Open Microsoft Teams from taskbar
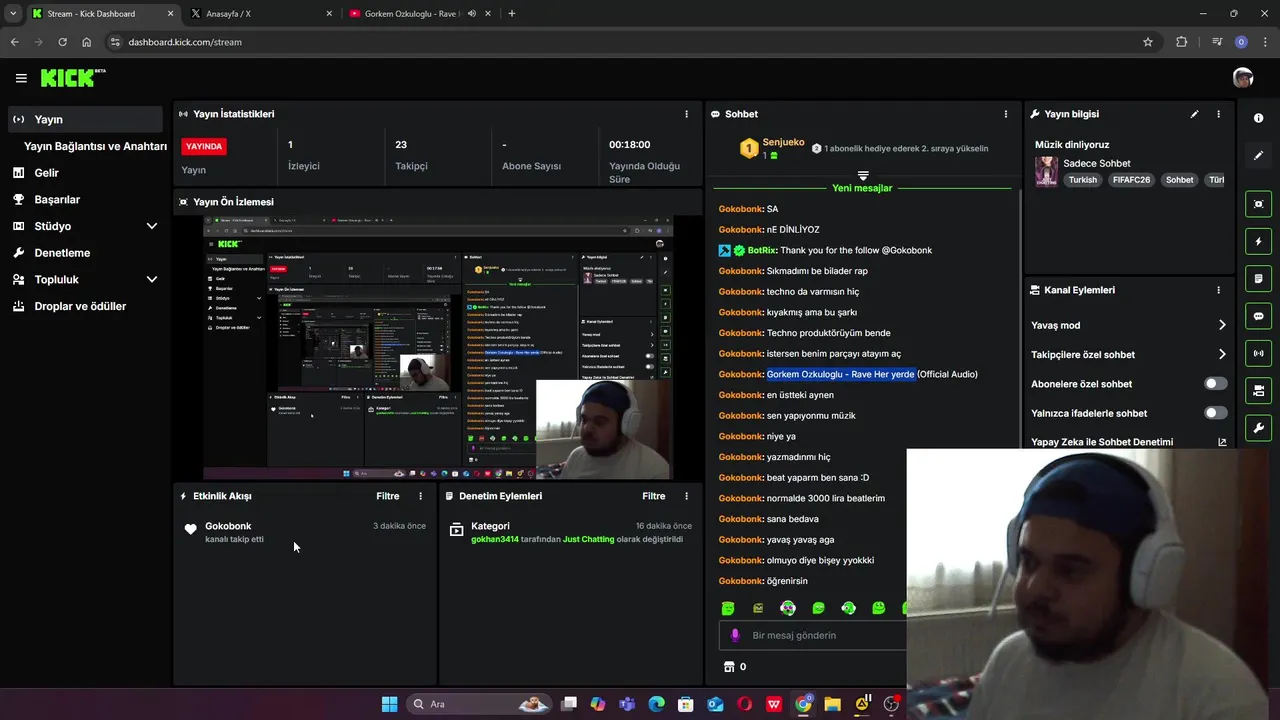1280x720 pixels. (627, 704)
